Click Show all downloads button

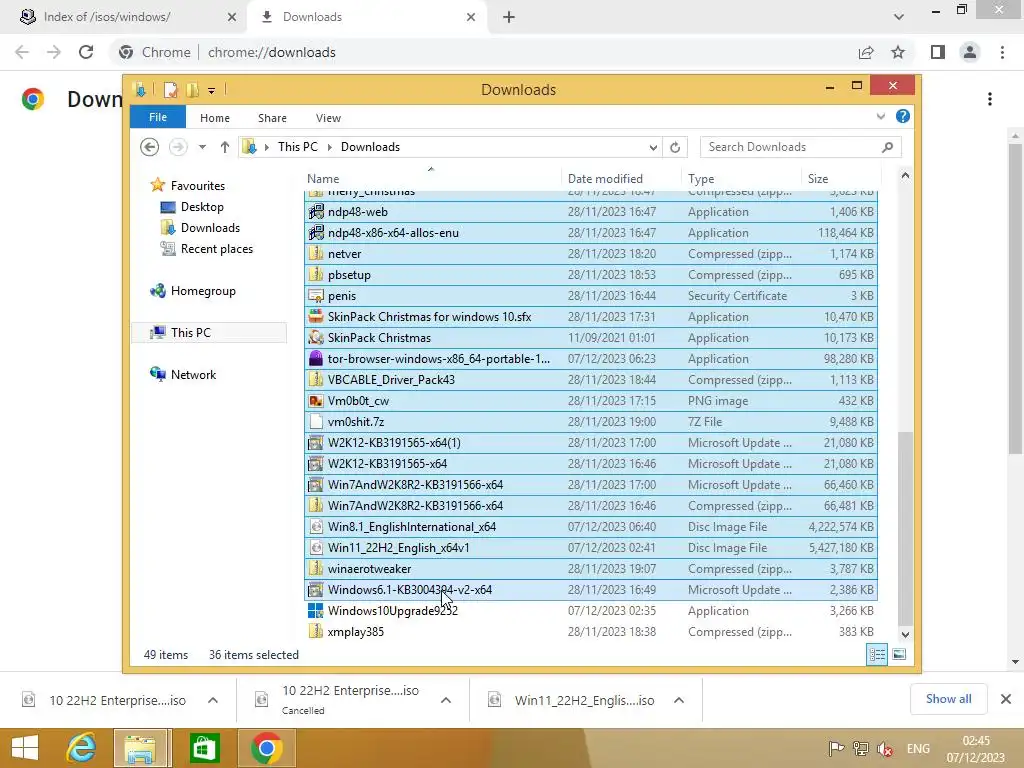pyautogui.click(x=948, y=699)
